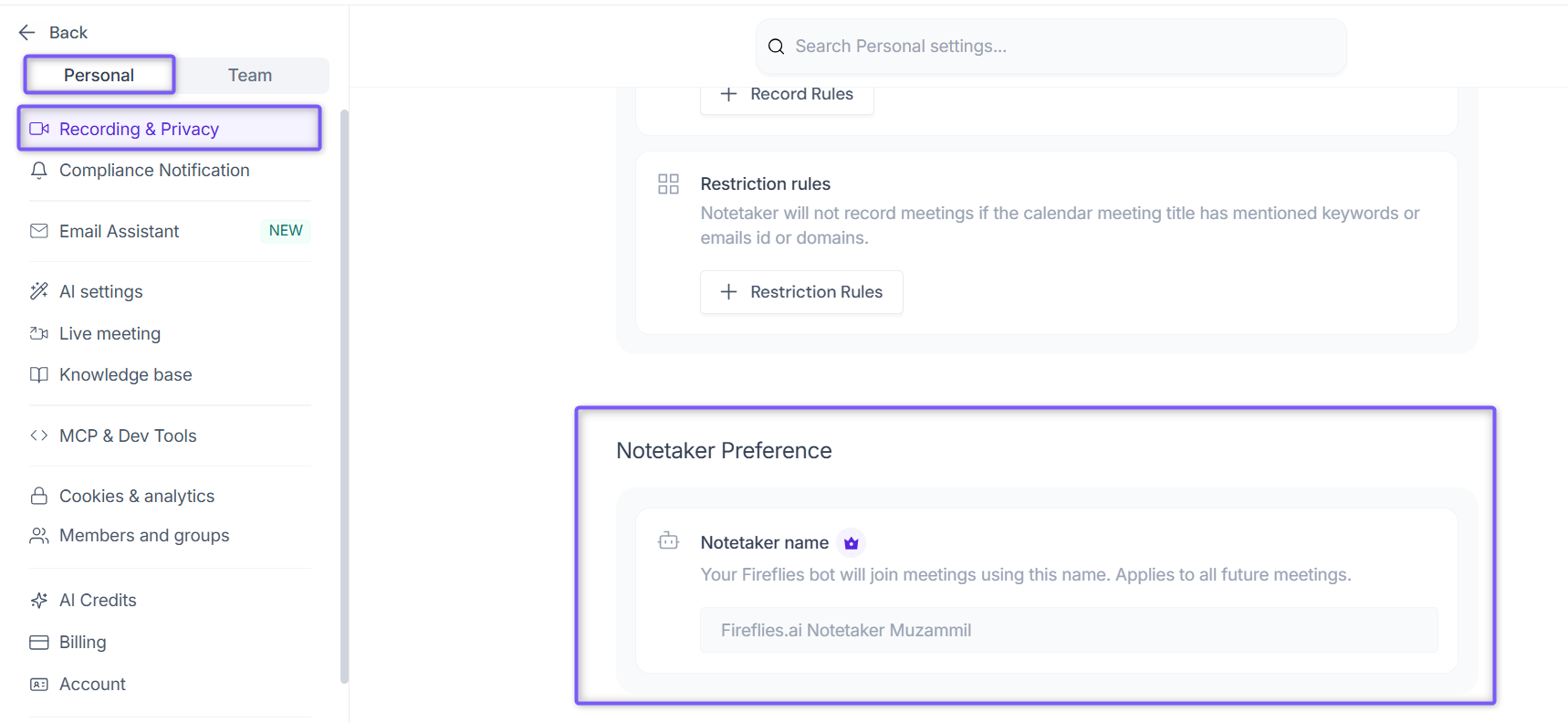Image resolution: width=1568 pixels, height=723 pixels.
Task: Click the NEW badge beside Email Assistant
Action: [x=286, y=231]
